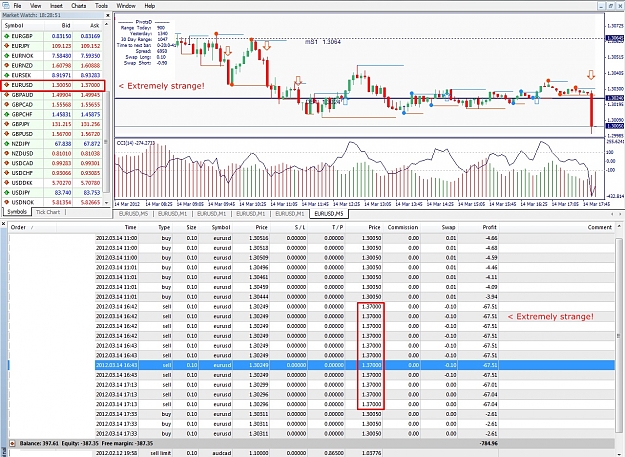Open the Tools menu

101,6
